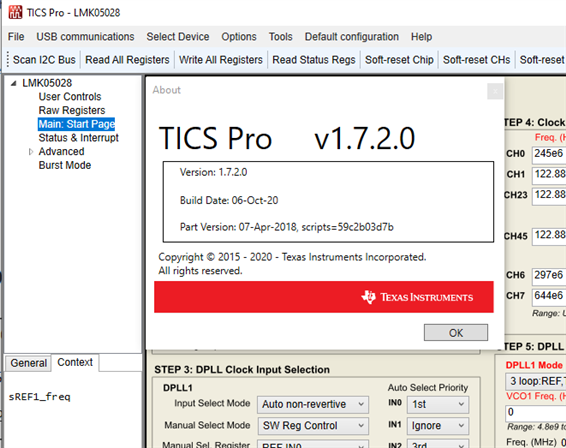This screenshot has width=566, height=448.
Task: Select Burst Mode in the tree
Action: click(x=65, y=165)
